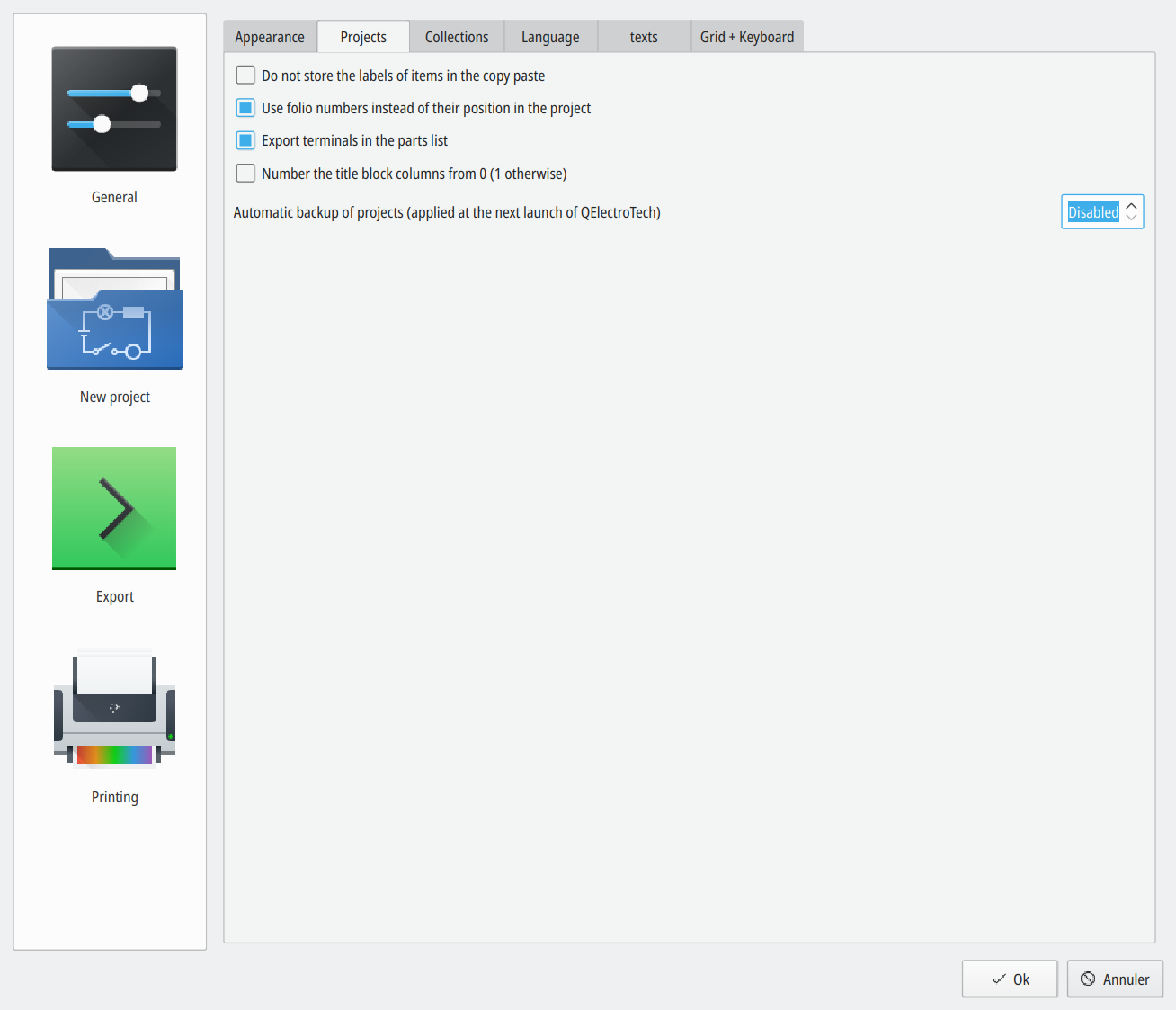Open the Export green arrow icon
The image size is (1176, 1010).
[x=114, y=508]
